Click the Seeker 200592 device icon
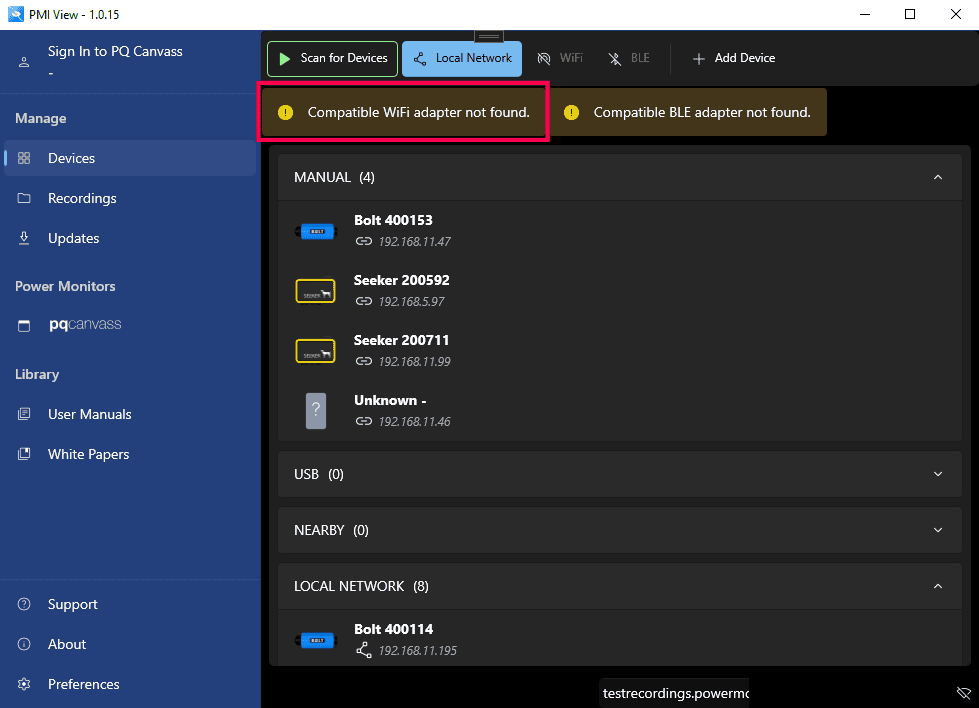The image size is (979, 708). coord(315,291)
